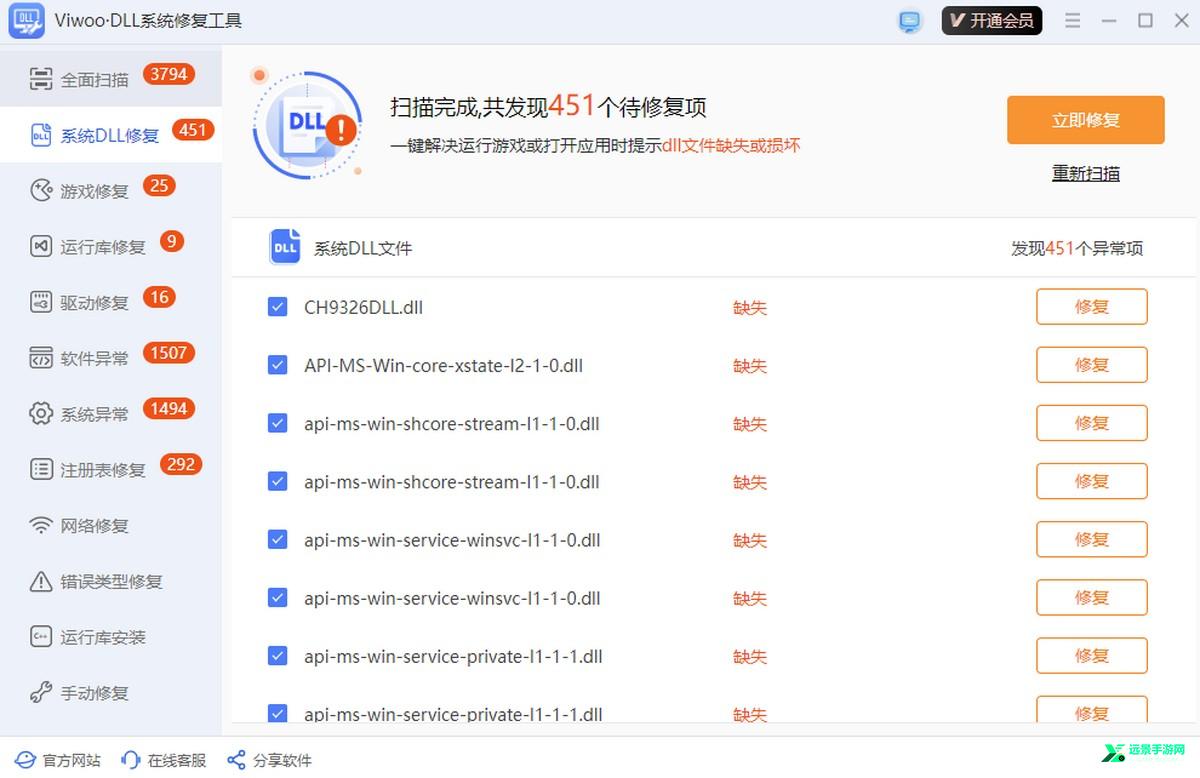
Task: Click the 注册表修复 list icon
Action: click(41, 469)
